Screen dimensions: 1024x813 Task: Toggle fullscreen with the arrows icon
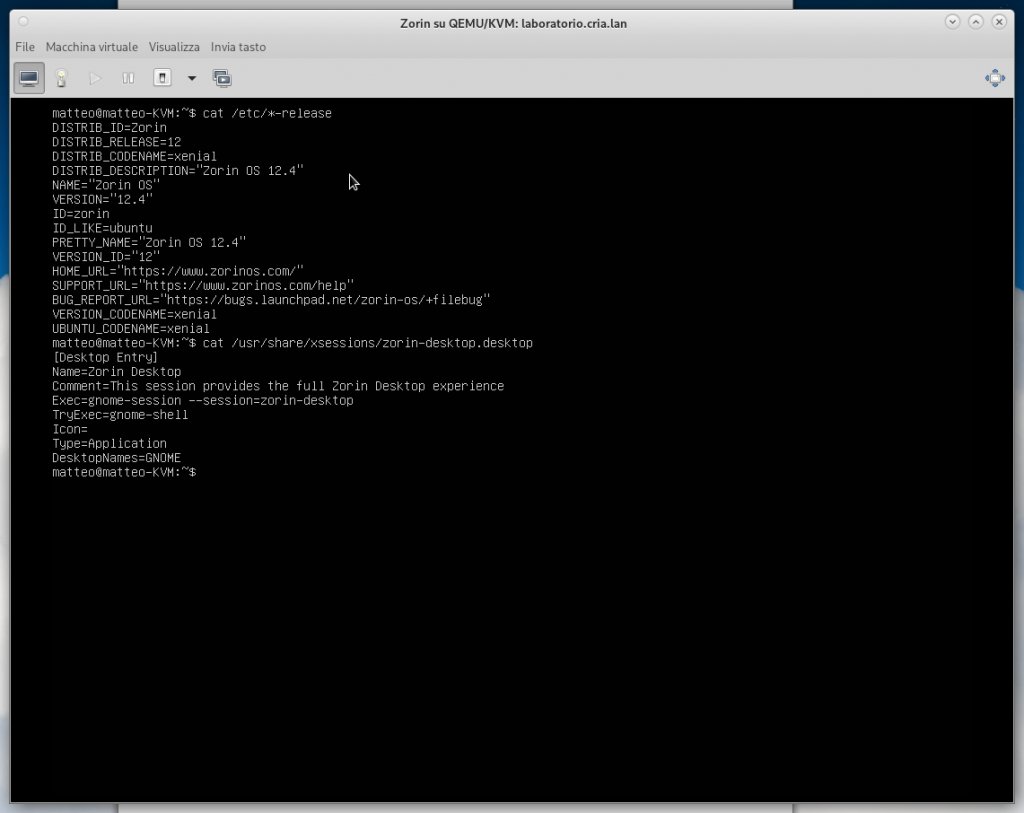click(x=995, y=78)
